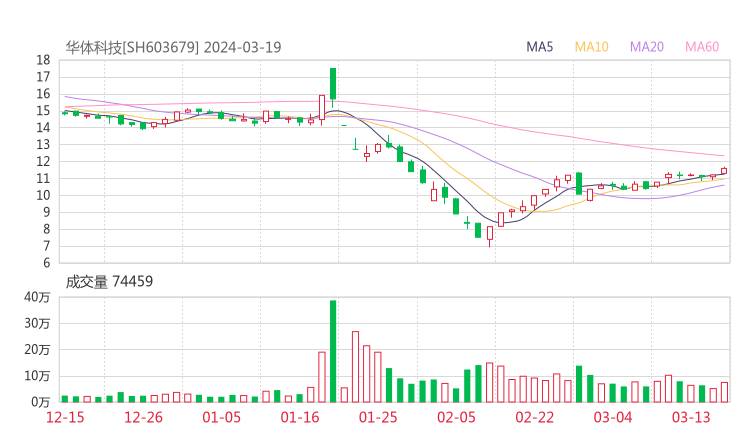Click the 10万 volume axis label
This screenshot has width=740, height=440.
(37, 376)
